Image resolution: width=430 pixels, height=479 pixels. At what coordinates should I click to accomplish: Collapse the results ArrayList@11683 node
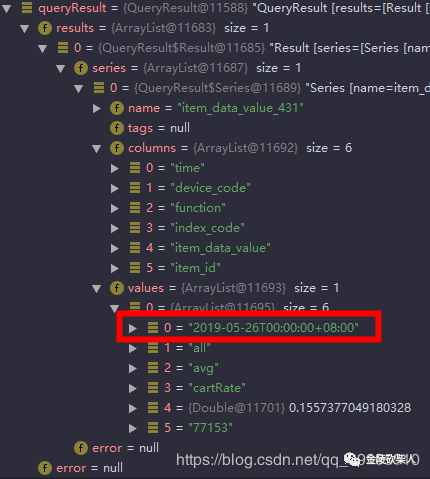point(25,29)
